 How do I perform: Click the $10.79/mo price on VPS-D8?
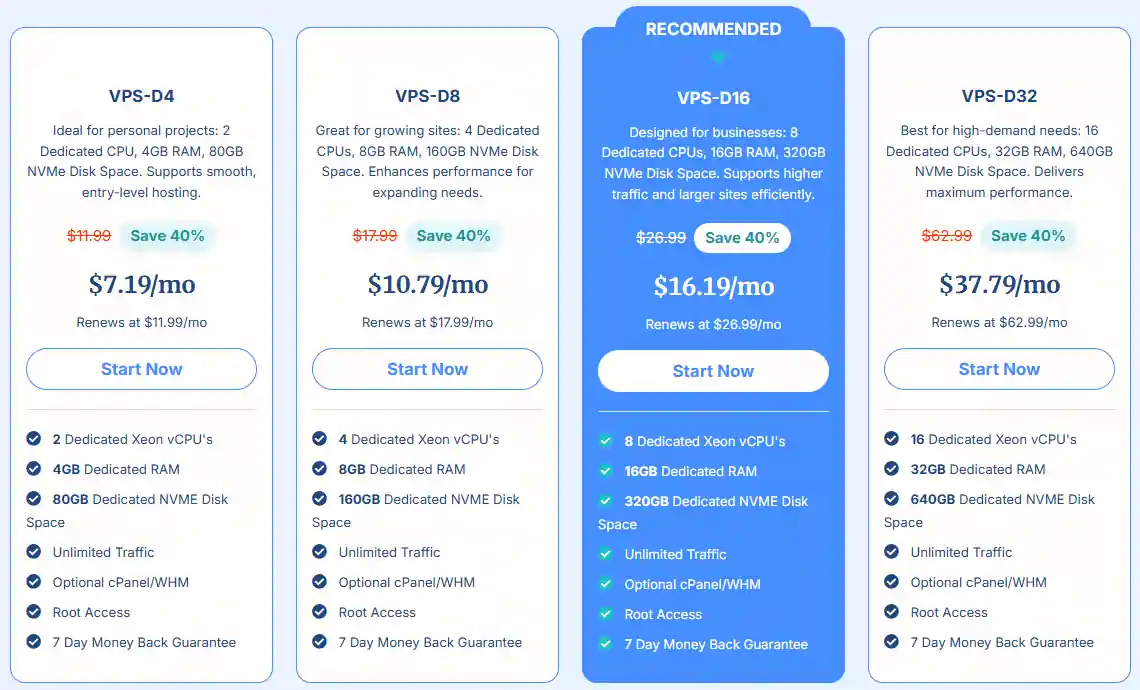point(427,284)
